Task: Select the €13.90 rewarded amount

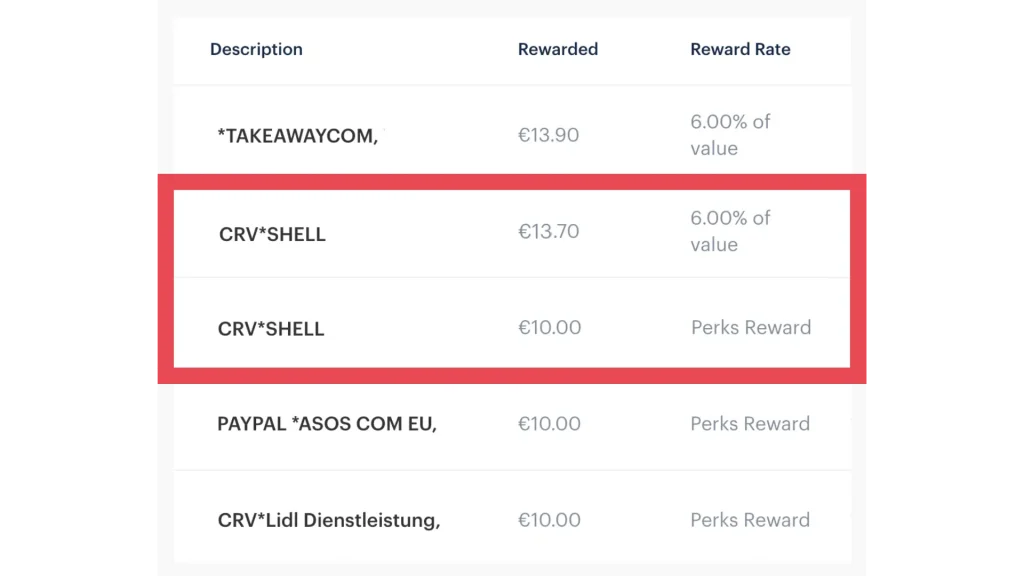Action: click(x=548, y=135)
